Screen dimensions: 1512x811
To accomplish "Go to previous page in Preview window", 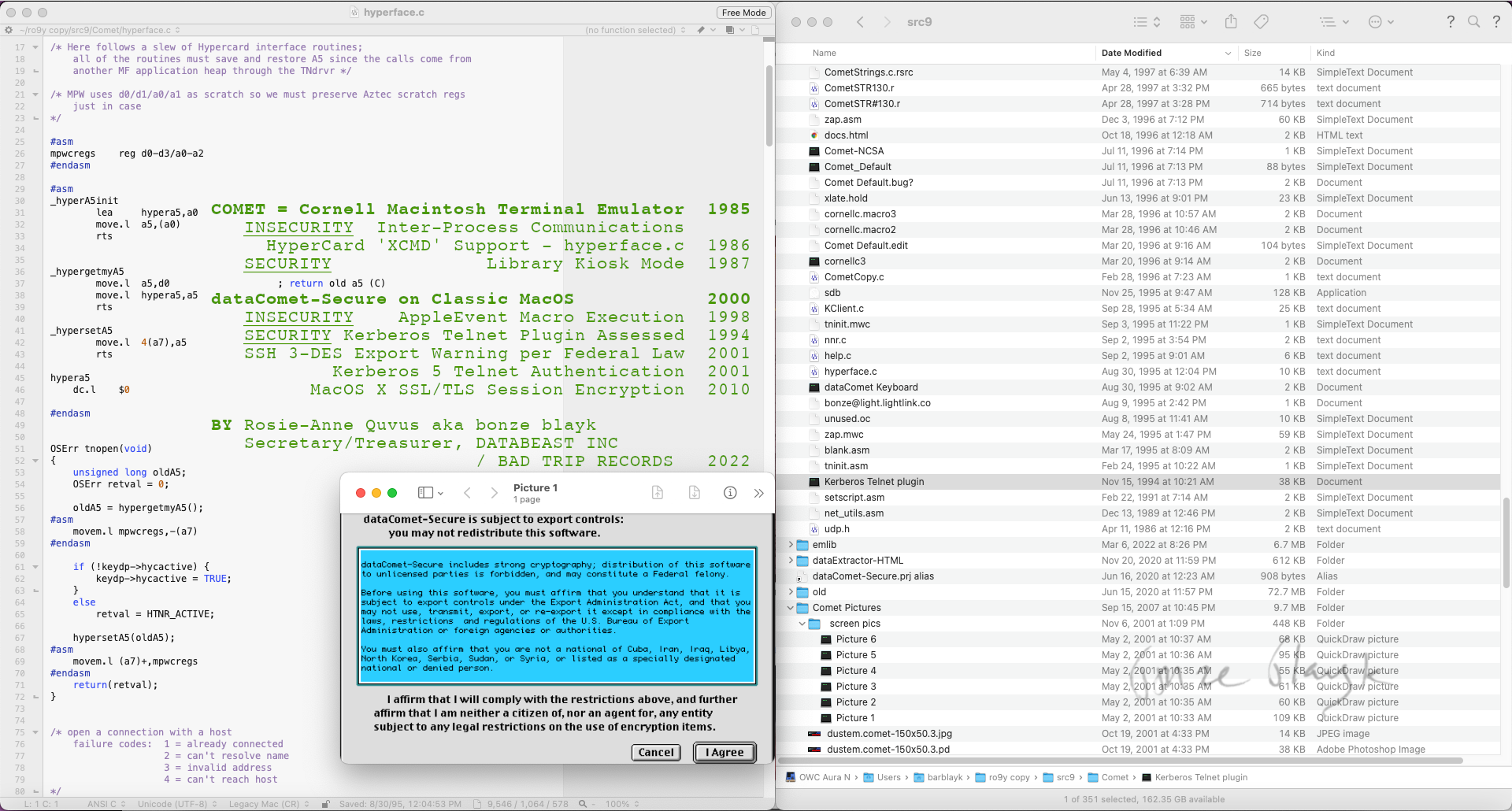I will click(x=467, y=493).
